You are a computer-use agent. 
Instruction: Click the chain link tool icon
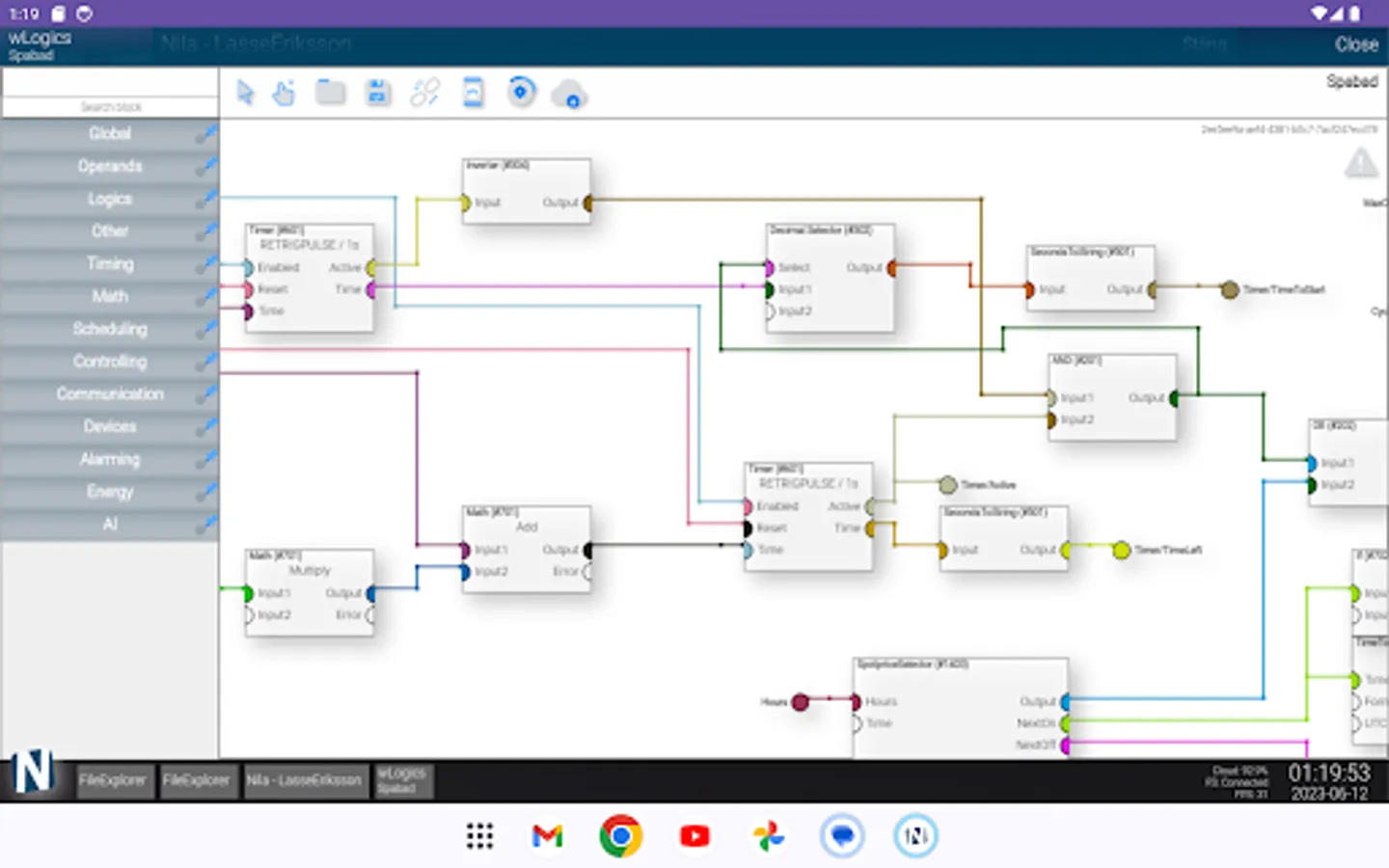point(425,93)
